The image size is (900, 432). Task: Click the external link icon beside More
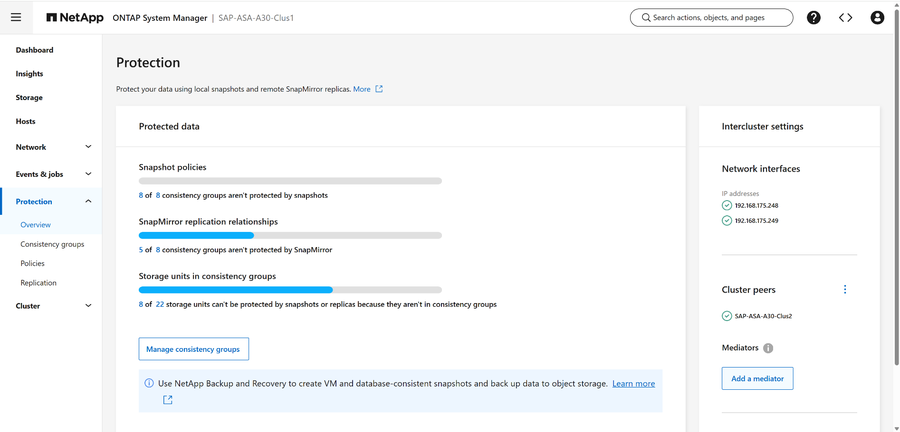click(379, 89)
